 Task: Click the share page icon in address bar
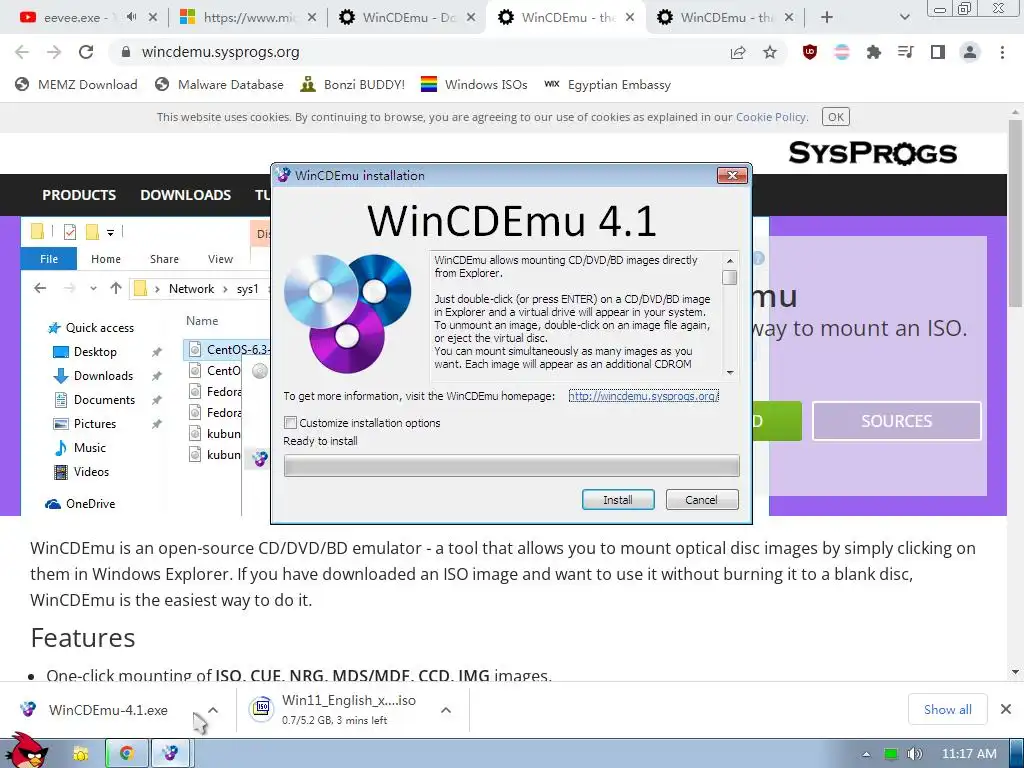click(738, 52)
